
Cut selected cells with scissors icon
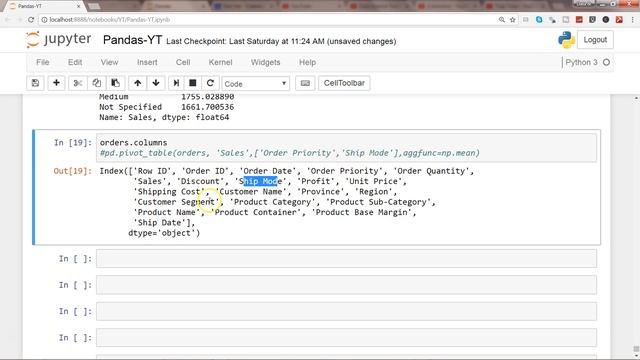coord(78,83)
